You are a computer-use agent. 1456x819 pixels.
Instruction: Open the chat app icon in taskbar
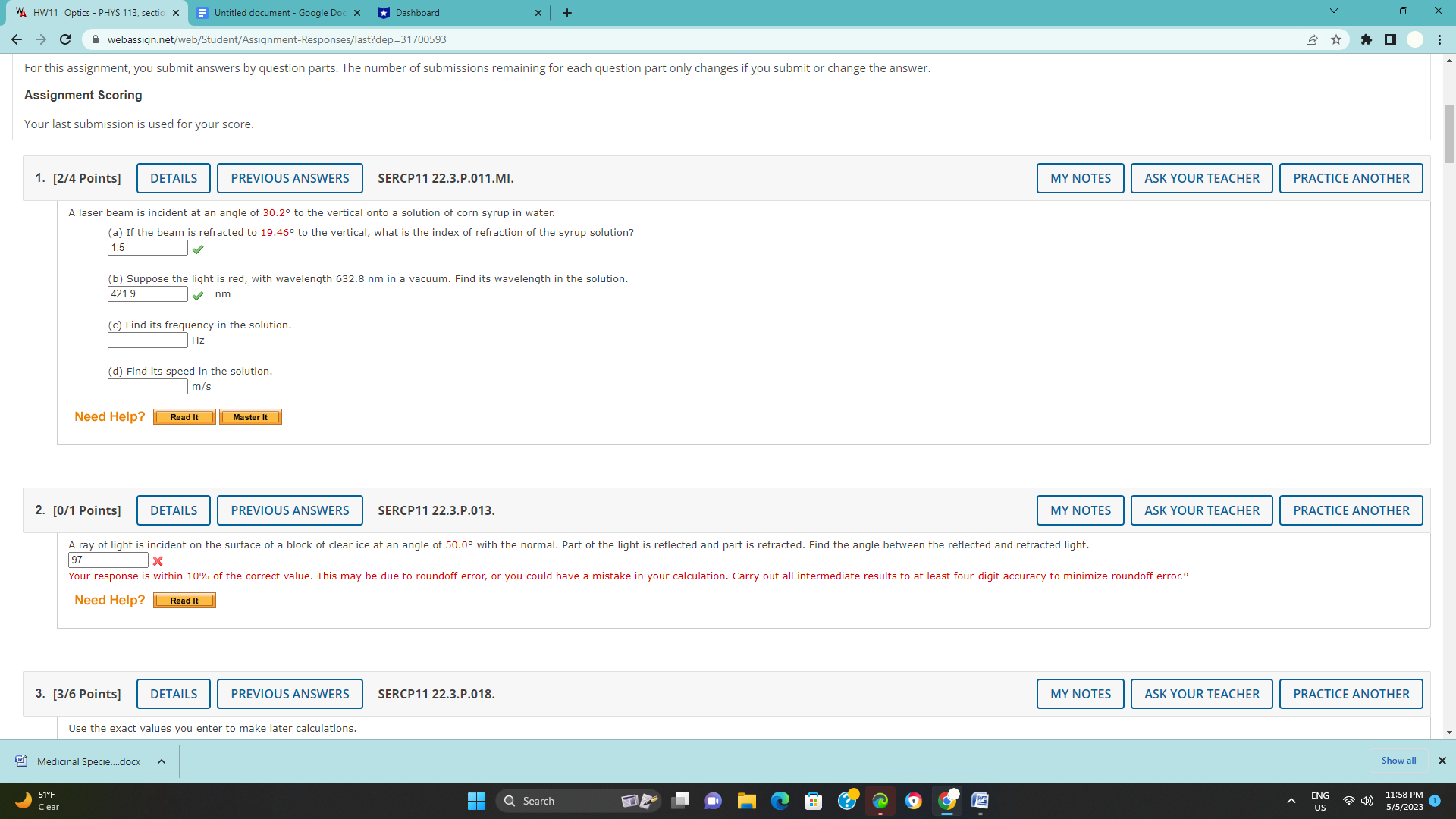click(x=714, y=801)
